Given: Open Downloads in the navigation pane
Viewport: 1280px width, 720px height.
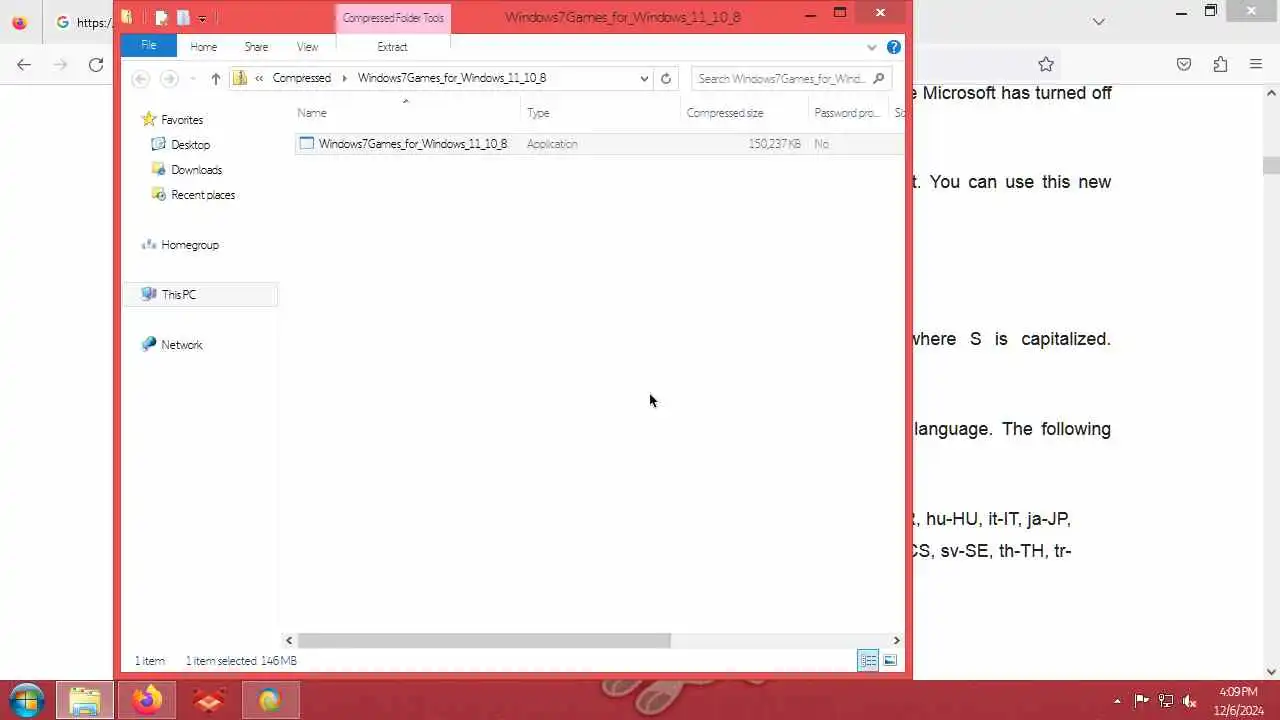Looking at the screenshot, I should [196, 170].
